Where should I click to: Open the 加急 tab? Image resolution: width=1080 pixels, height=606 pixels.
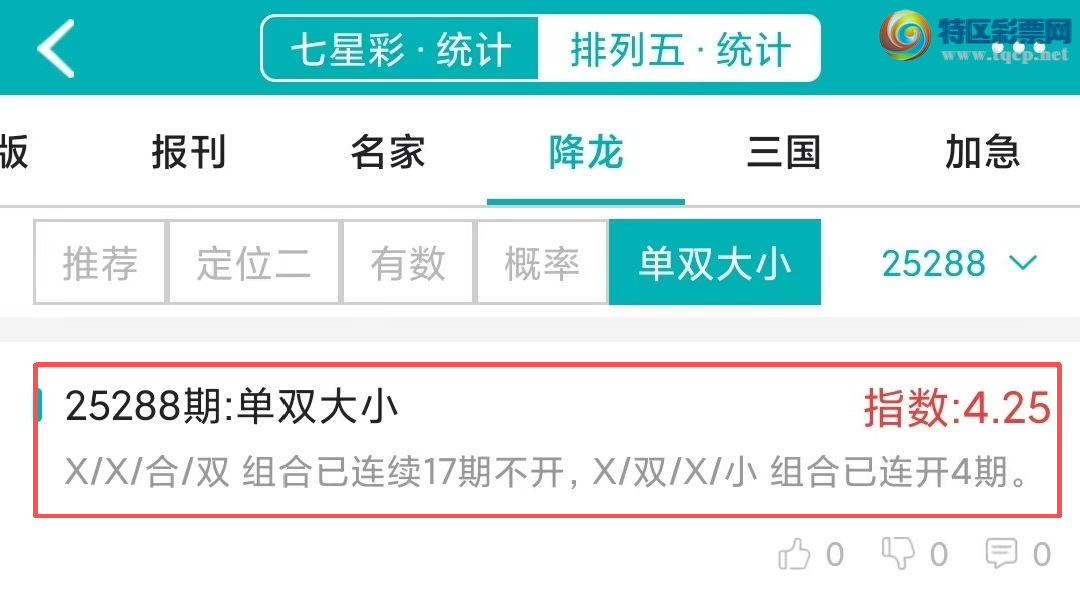coord(982,152)
